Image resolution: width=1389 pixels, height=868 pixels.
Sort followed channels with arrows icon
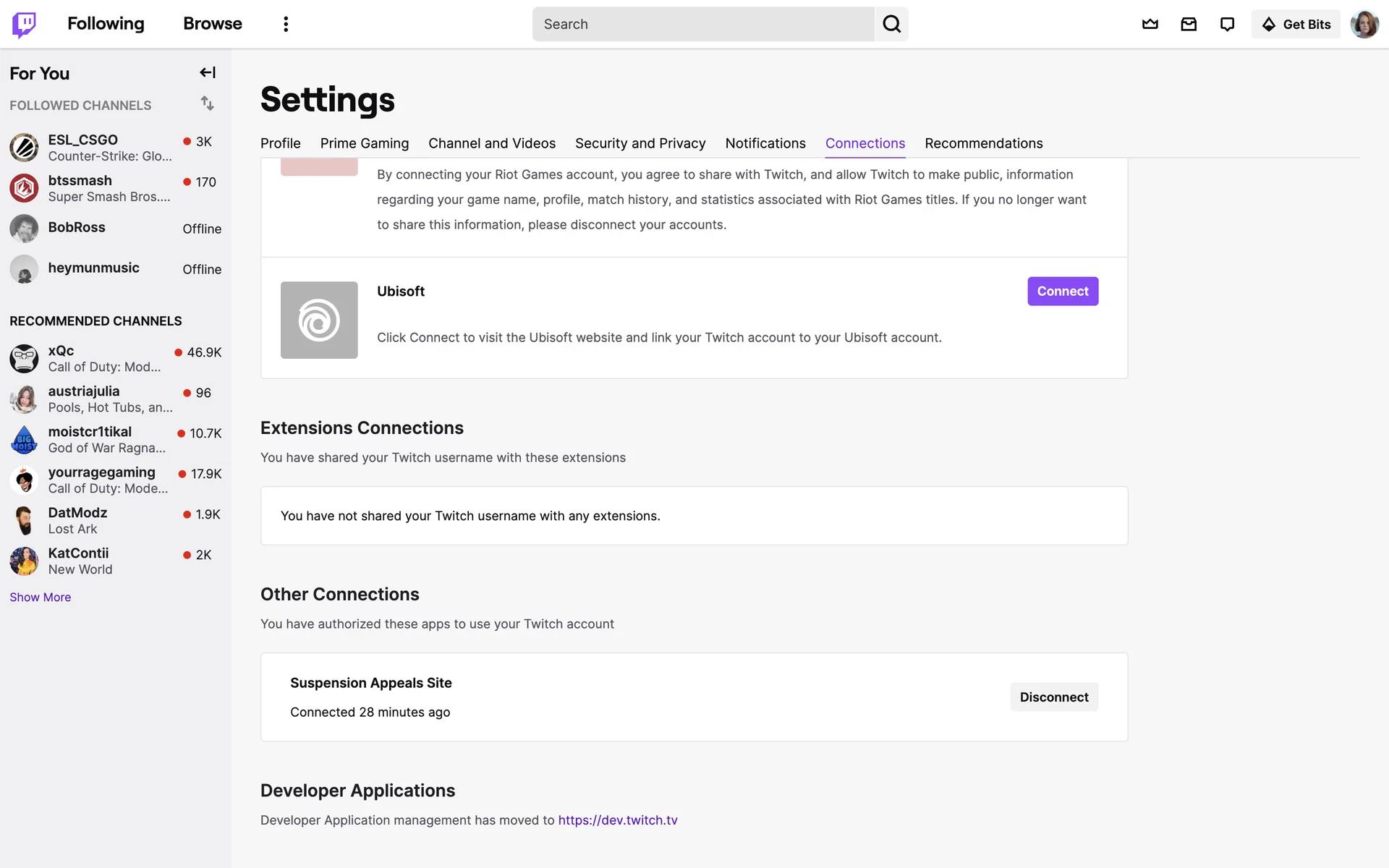[x=208, y=103]
